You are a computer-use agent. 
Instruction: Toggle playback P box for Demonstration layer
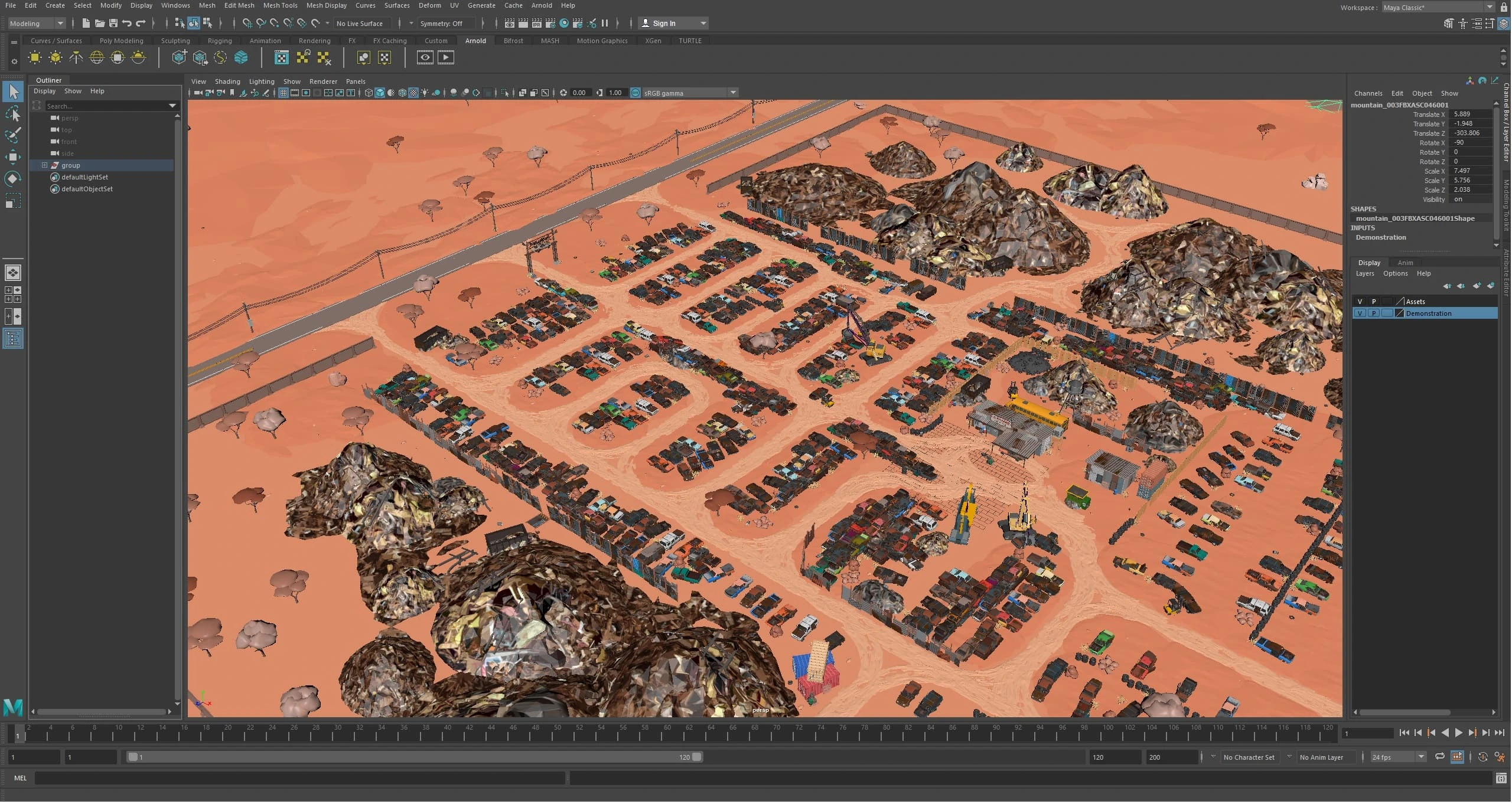pyautogui.click(x=1374, y=314)
